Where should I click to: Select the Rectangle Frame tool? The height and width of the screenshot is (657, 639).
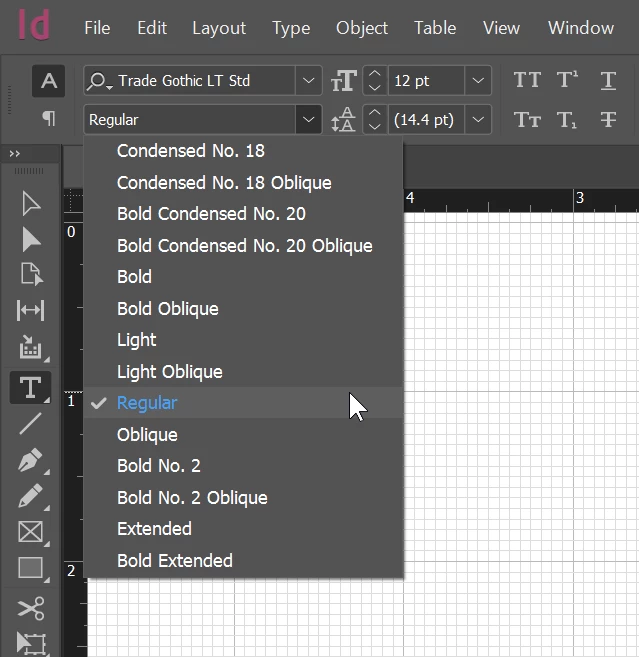pos(30,532)
